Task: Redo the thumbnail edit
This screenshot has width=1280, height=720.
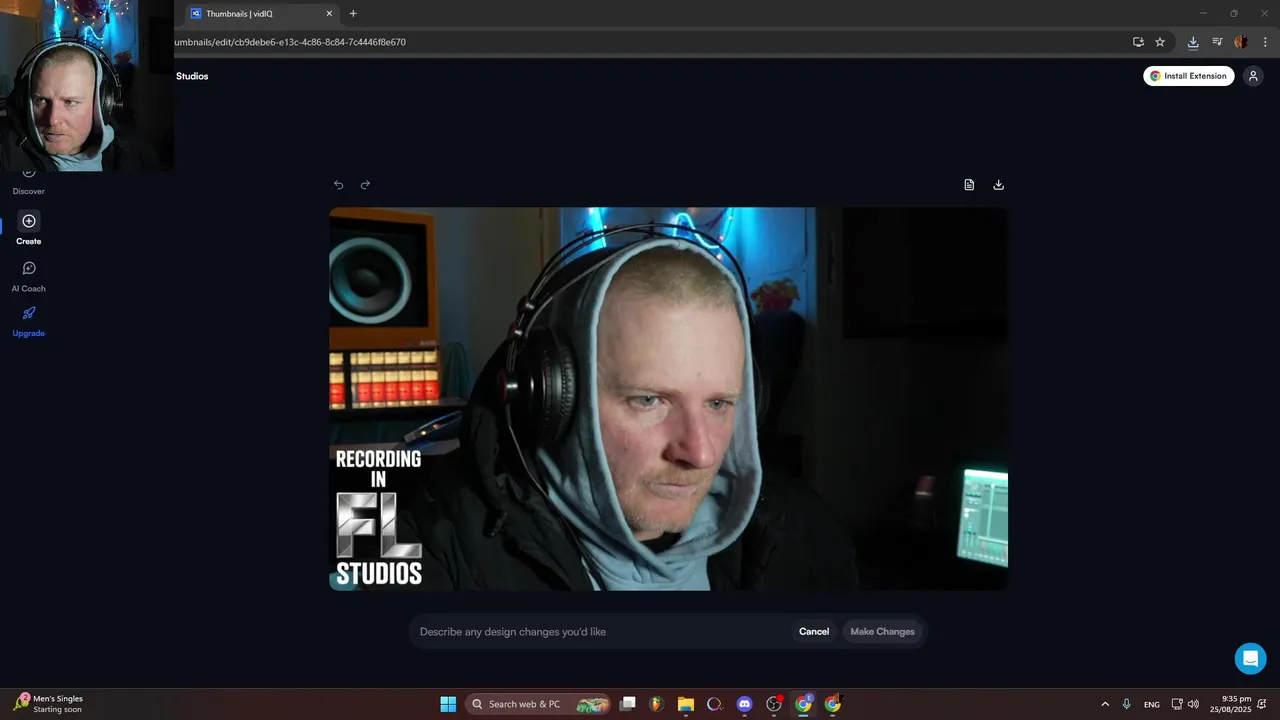Action: [x=365, y=185]
